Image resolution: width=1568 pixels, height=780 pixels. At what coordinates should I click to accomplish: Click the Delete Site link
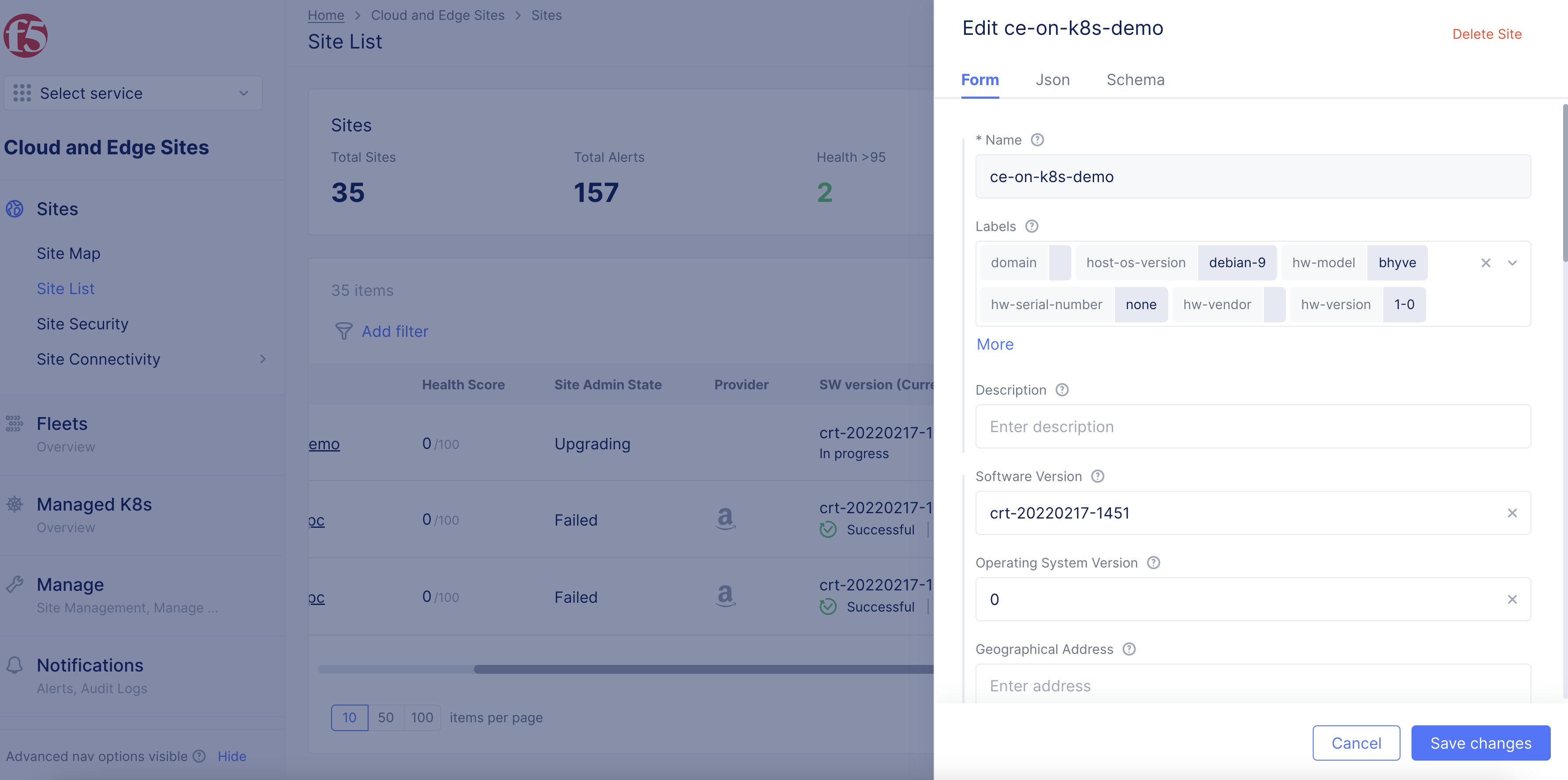tap(1486, 34)
